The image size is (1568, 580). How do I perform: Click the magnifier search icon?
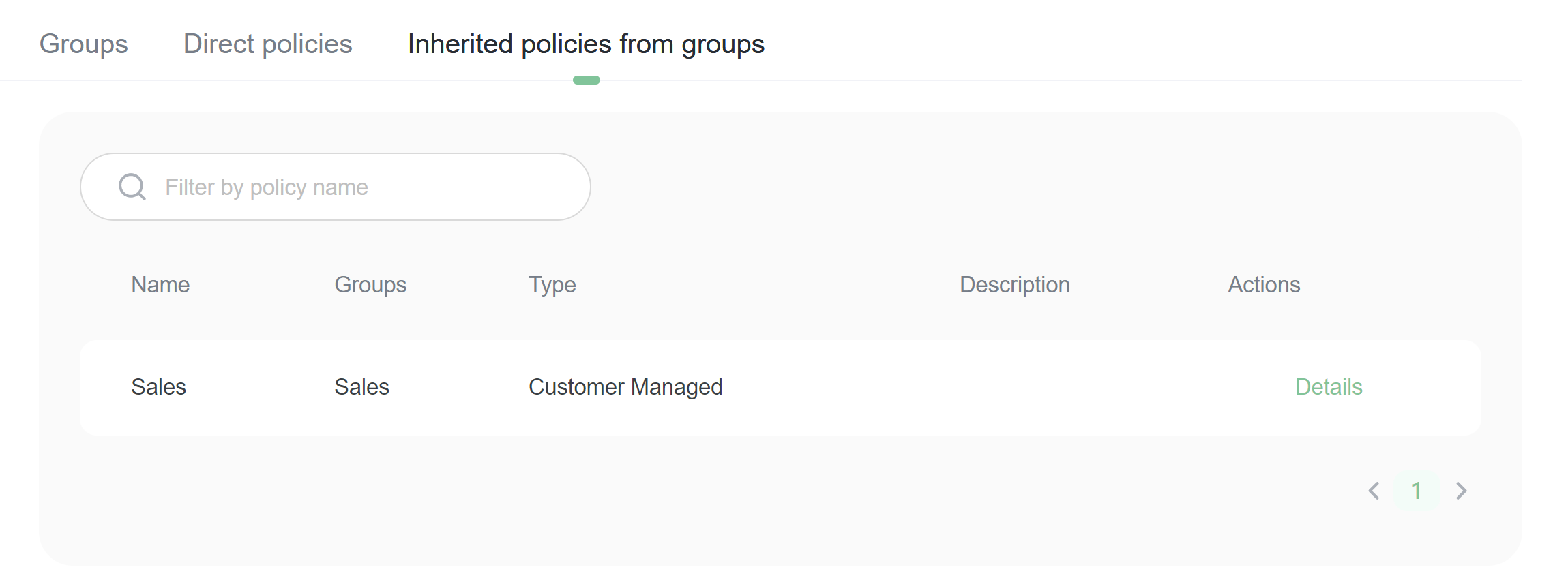tap(132, 186)
